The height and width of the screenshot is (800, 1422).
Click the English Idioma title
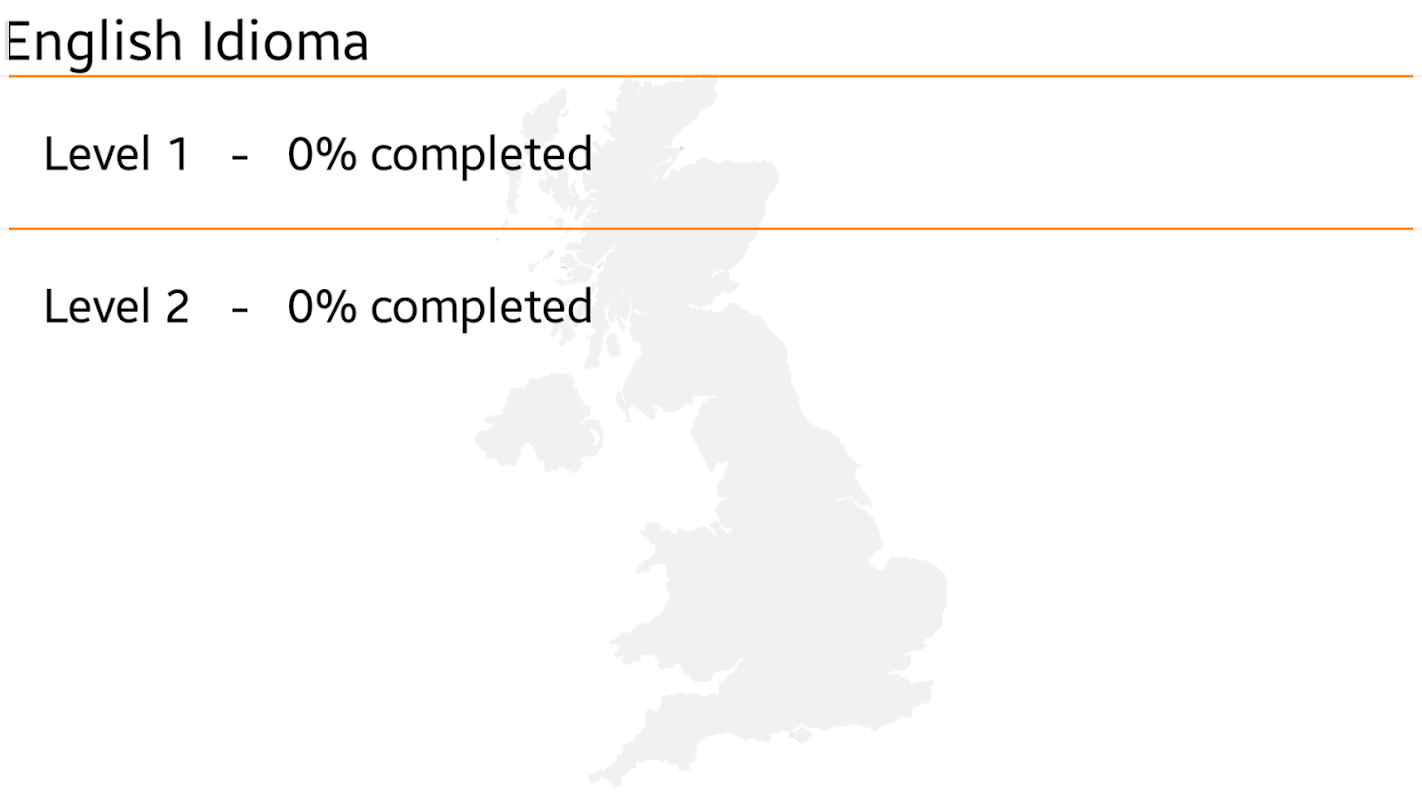(188, 42)
